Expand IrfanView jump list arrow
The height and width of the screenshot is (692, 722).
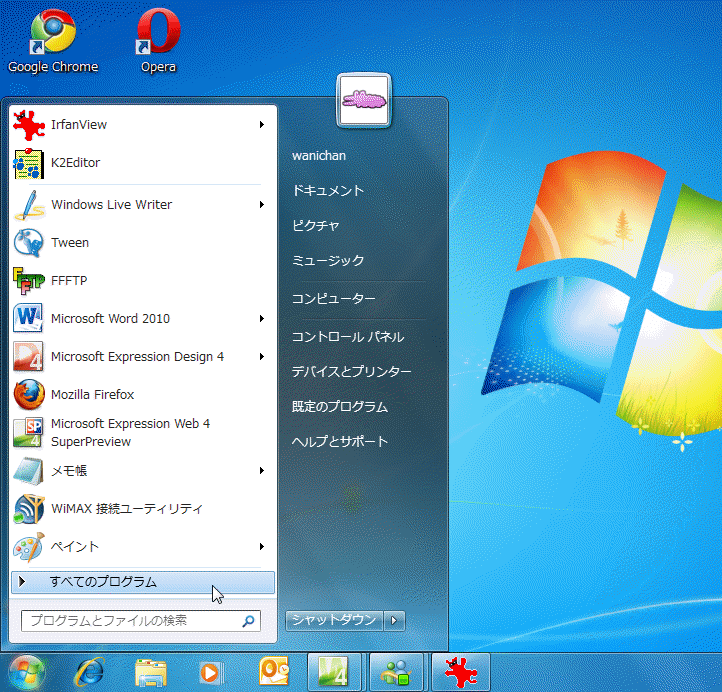262,125
